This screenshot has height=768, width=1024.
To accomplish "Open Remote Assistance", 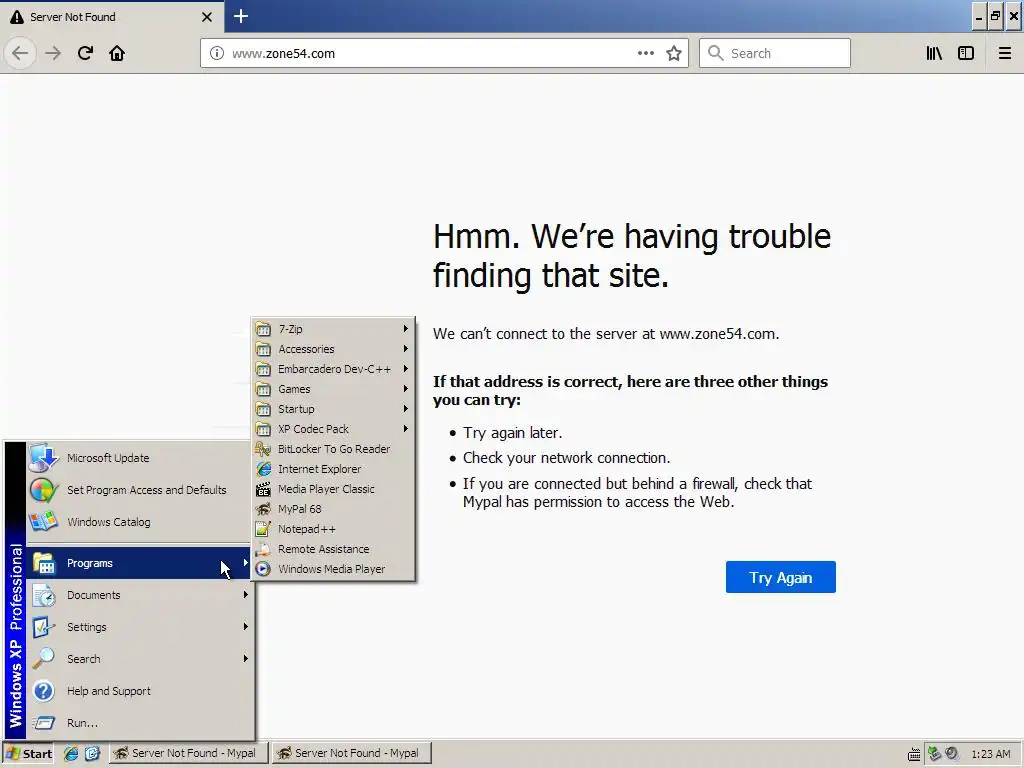I will 333,549.
